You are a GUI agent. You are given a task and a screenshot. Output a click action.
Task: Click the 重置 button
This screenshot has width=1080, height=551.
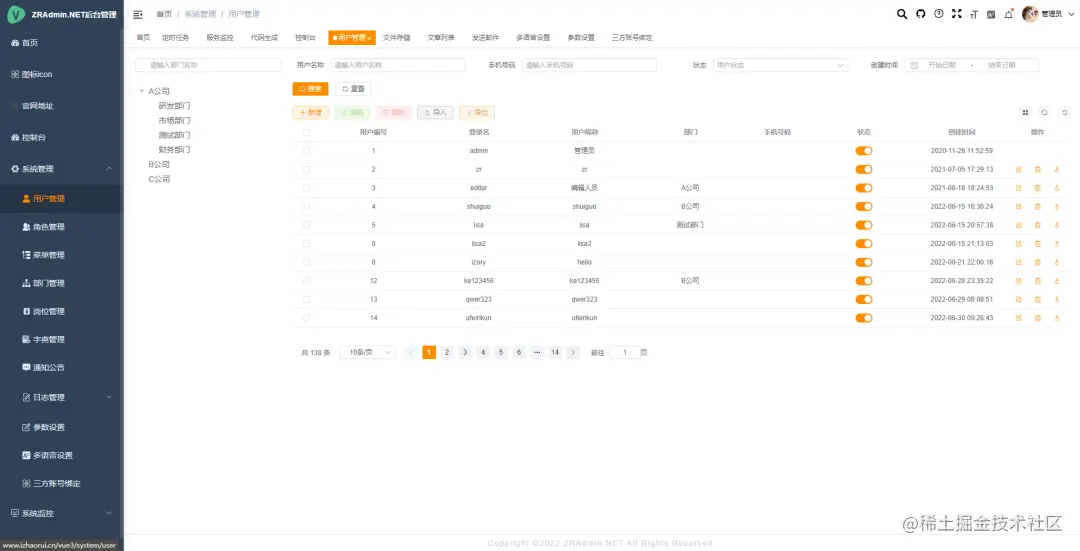click(353, 89)
